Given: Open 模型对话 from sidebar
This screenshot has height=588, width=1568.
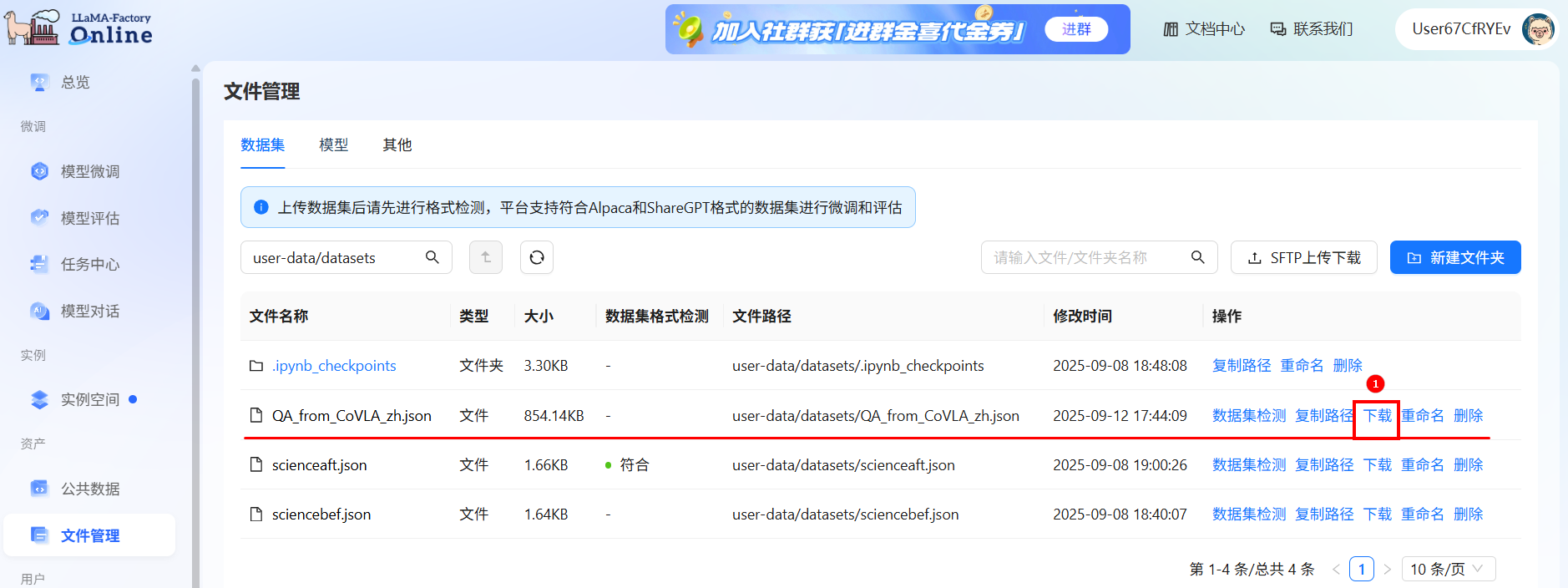Looking at the screenshot, I should (x=89, y=312).
